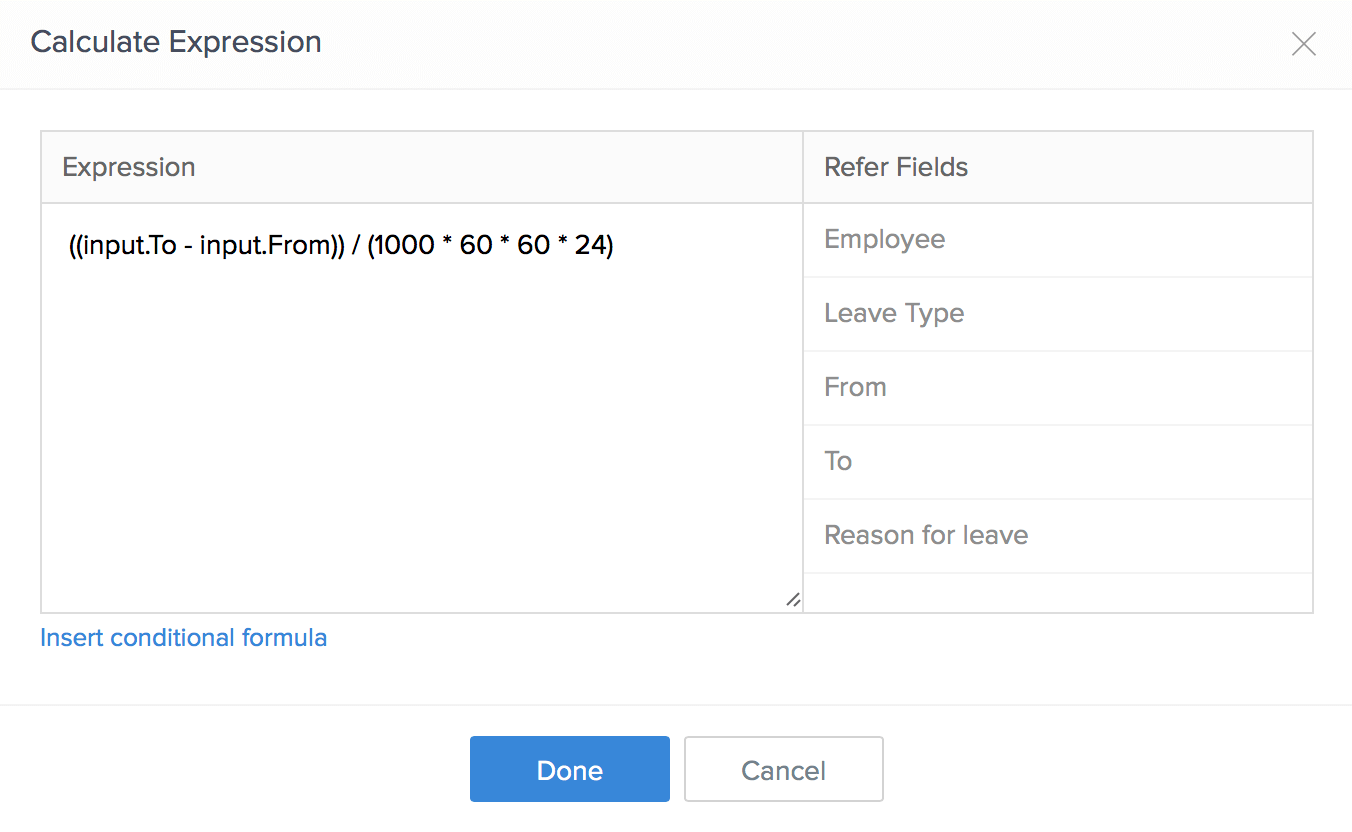Image resolution: width=1352 pixels, height=832 pixels.
Task: Click the Done button
Action: tap(569, 770)
